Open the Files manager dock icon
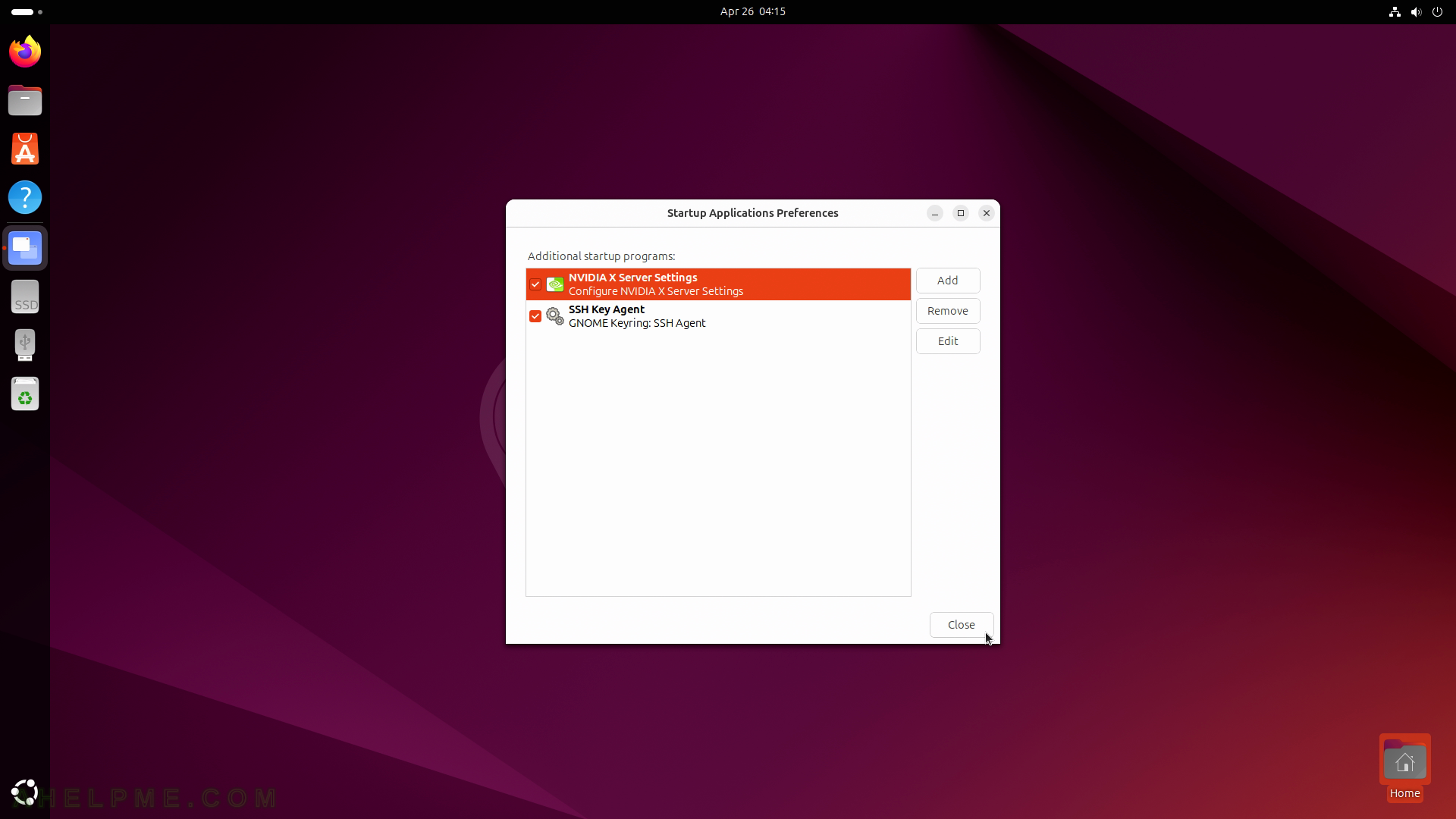1456x819 pixels. pyautogui.click(x=25, y=100)
